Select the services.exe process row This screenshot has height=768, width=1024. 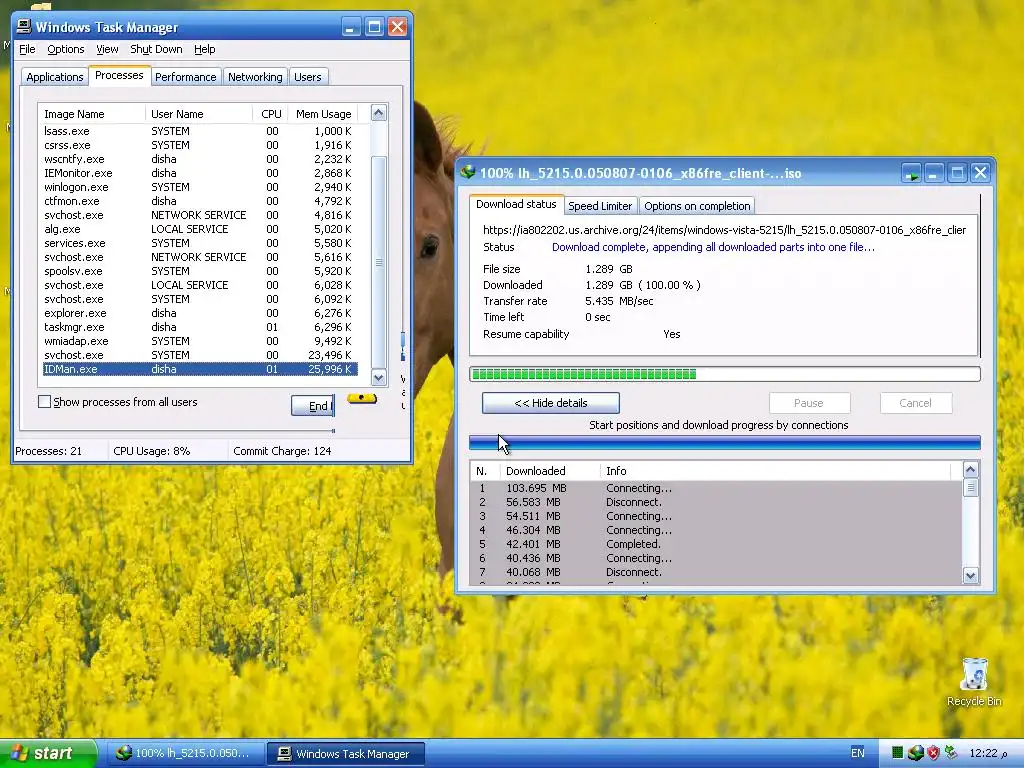click(x=200, y=243)
